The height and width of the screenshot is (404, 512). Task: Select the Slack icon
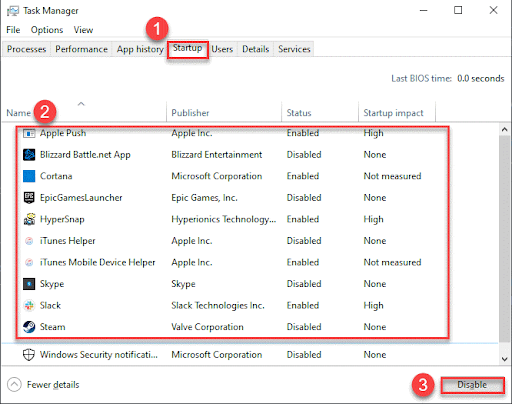pos(29,305)
